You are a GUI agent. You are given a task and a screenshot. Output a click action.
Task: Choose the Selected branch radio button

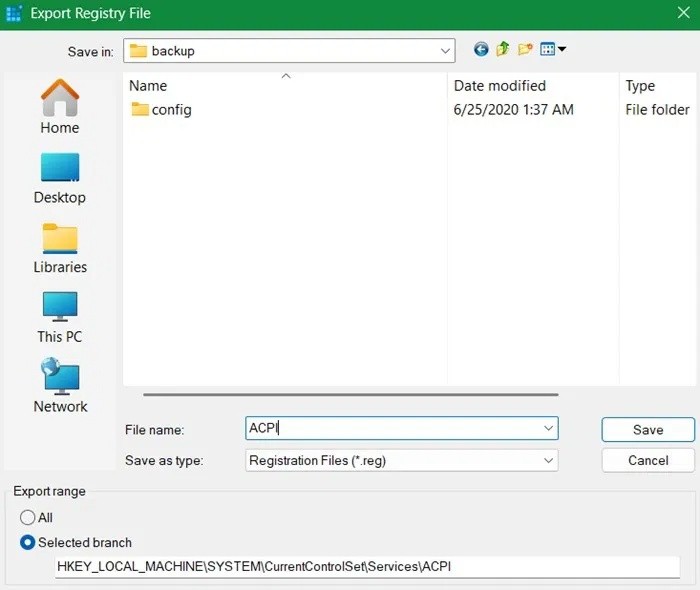pyautogui.click(x=28, y=543)
